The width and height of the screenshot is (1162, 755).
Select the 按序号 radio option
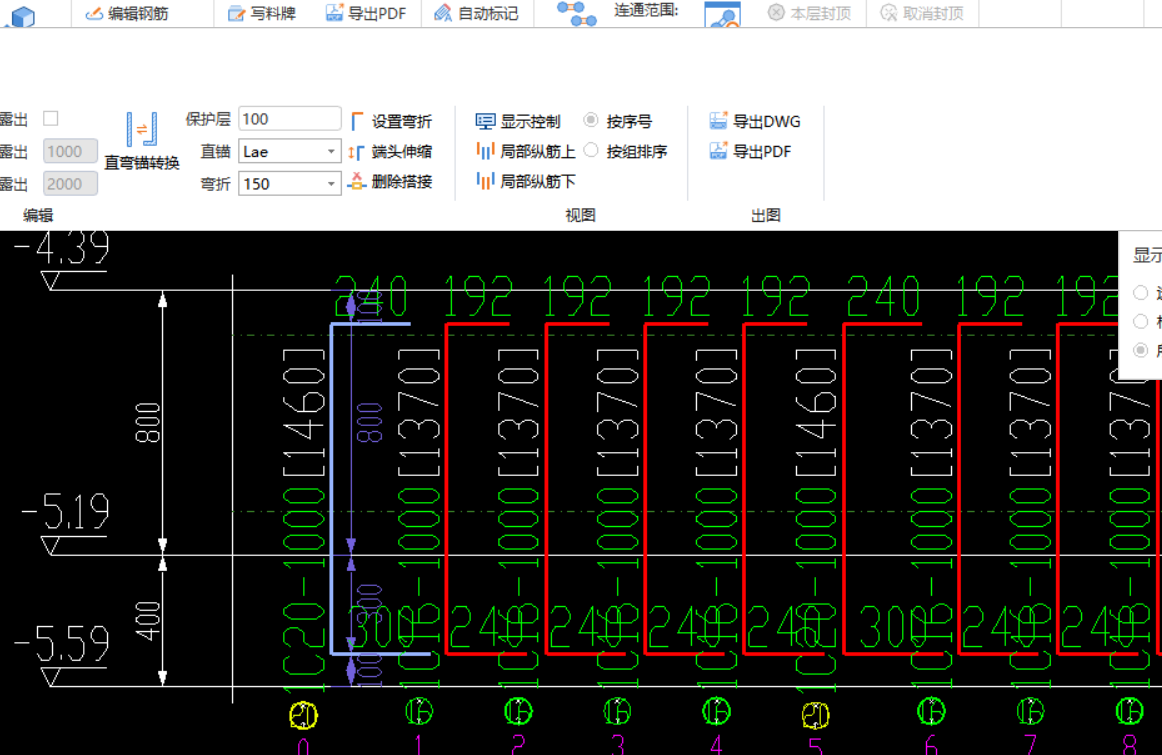click(x=619, y=121)
